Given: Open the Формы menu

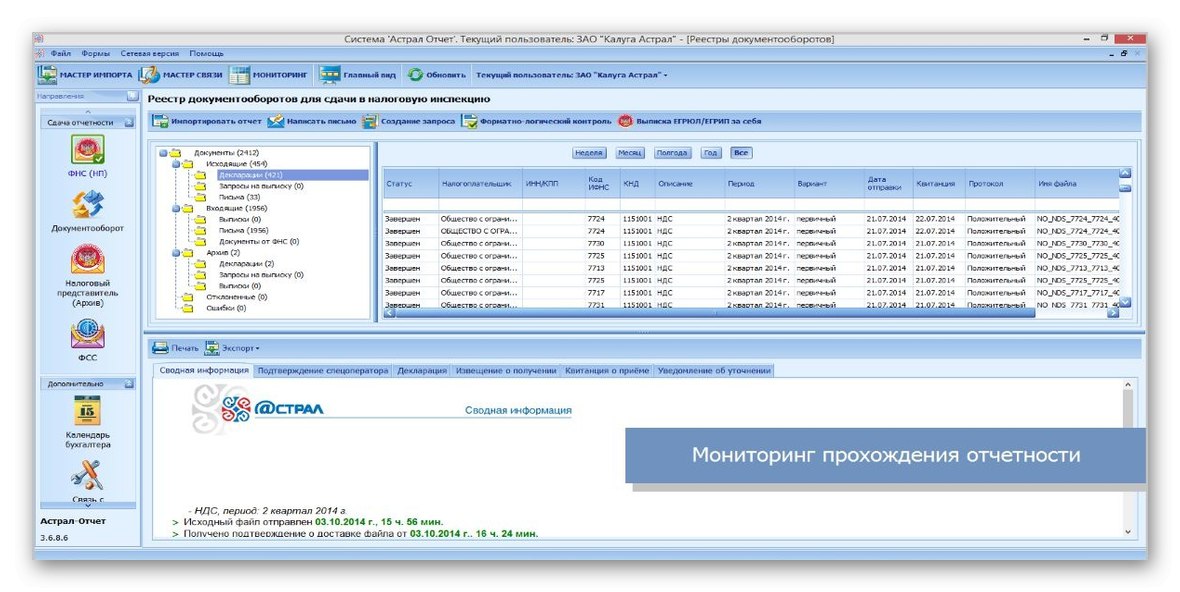Looking at the screenshot, I should [x=96, y=53].
